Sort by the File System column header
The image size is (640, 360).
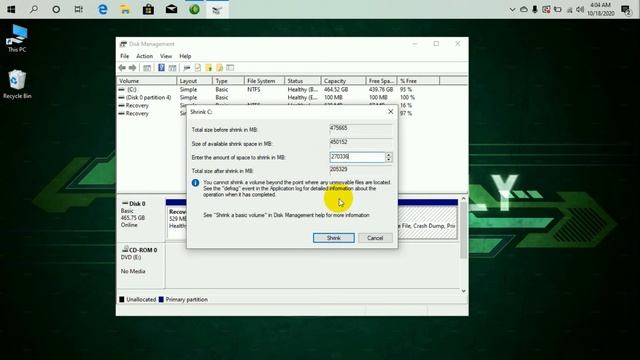264,81
